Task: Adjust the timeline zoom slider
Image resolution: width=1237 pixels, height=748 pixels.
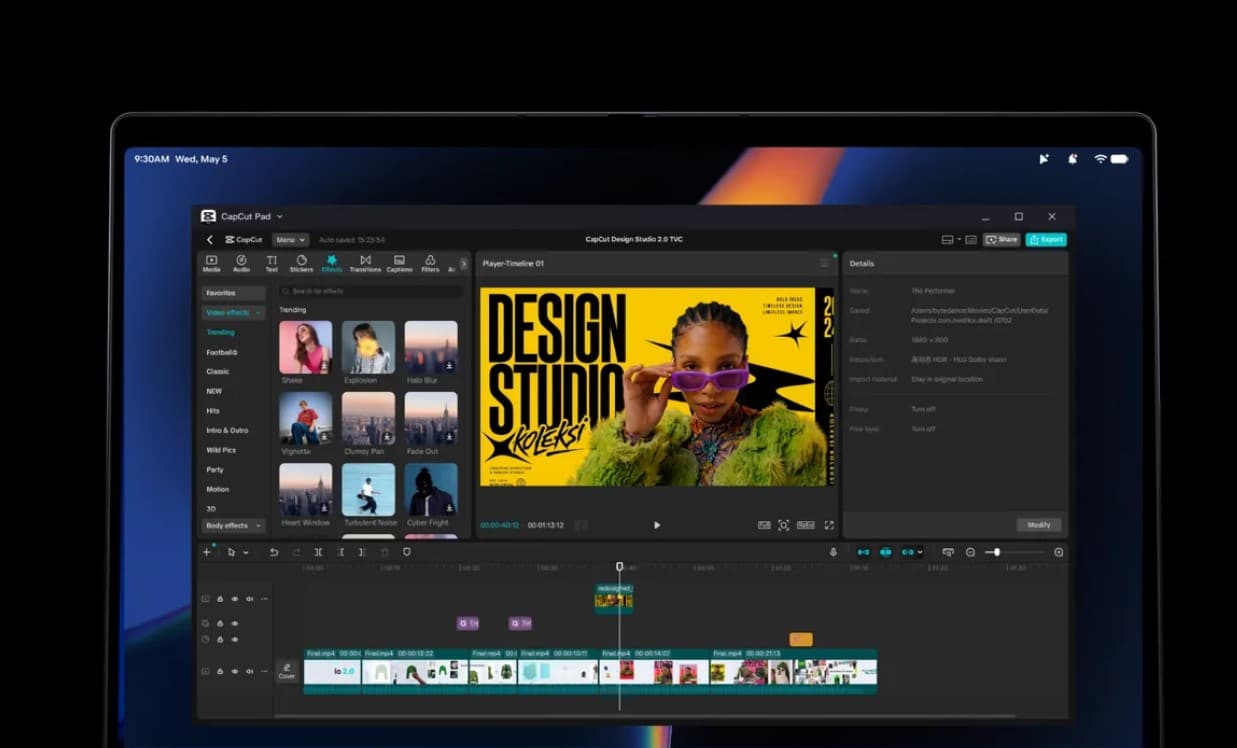Action: pyautogui.click(x=1015, y=552)
